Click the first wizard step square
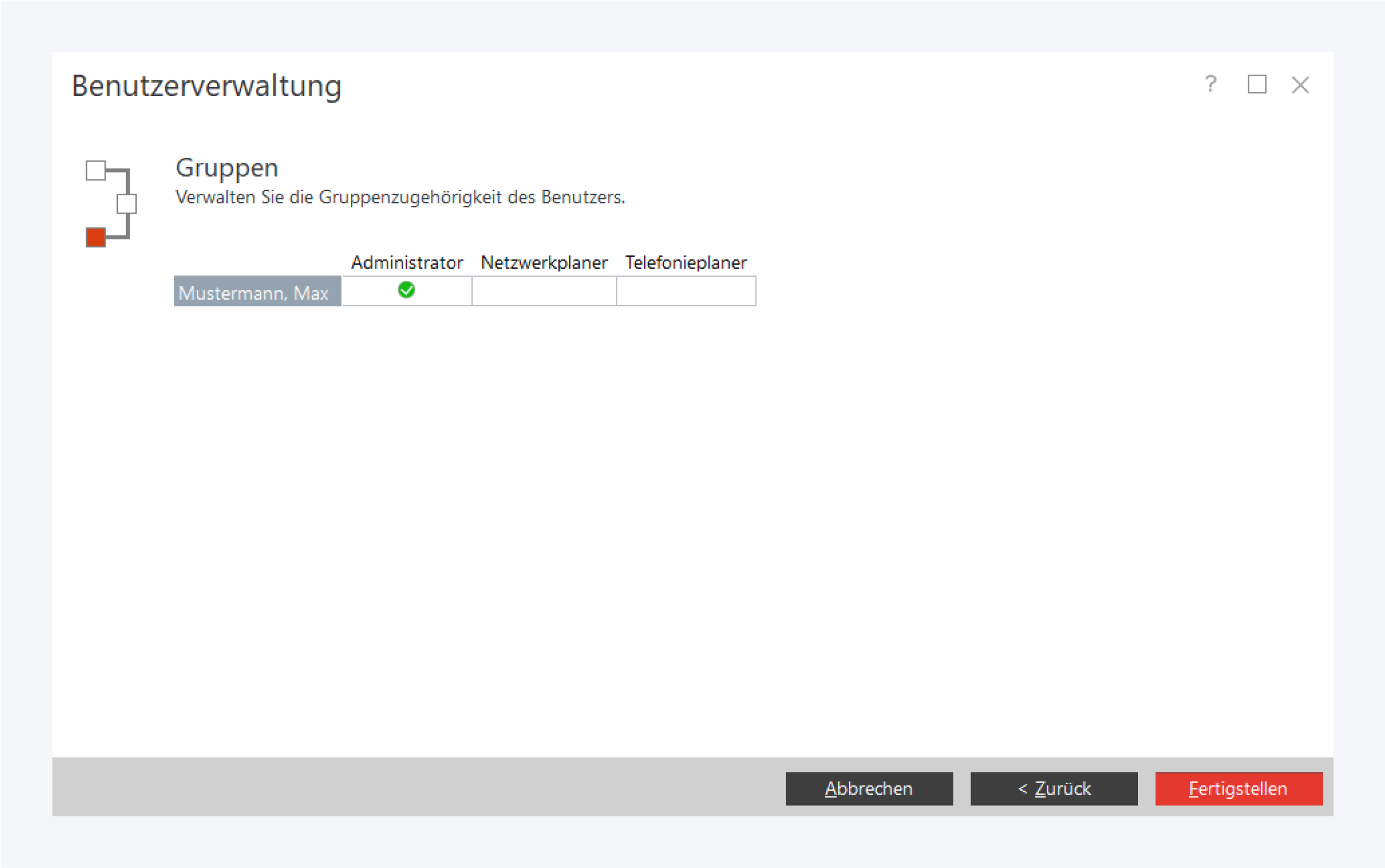Screen dimensions: 1385x868 coord(96,171)
